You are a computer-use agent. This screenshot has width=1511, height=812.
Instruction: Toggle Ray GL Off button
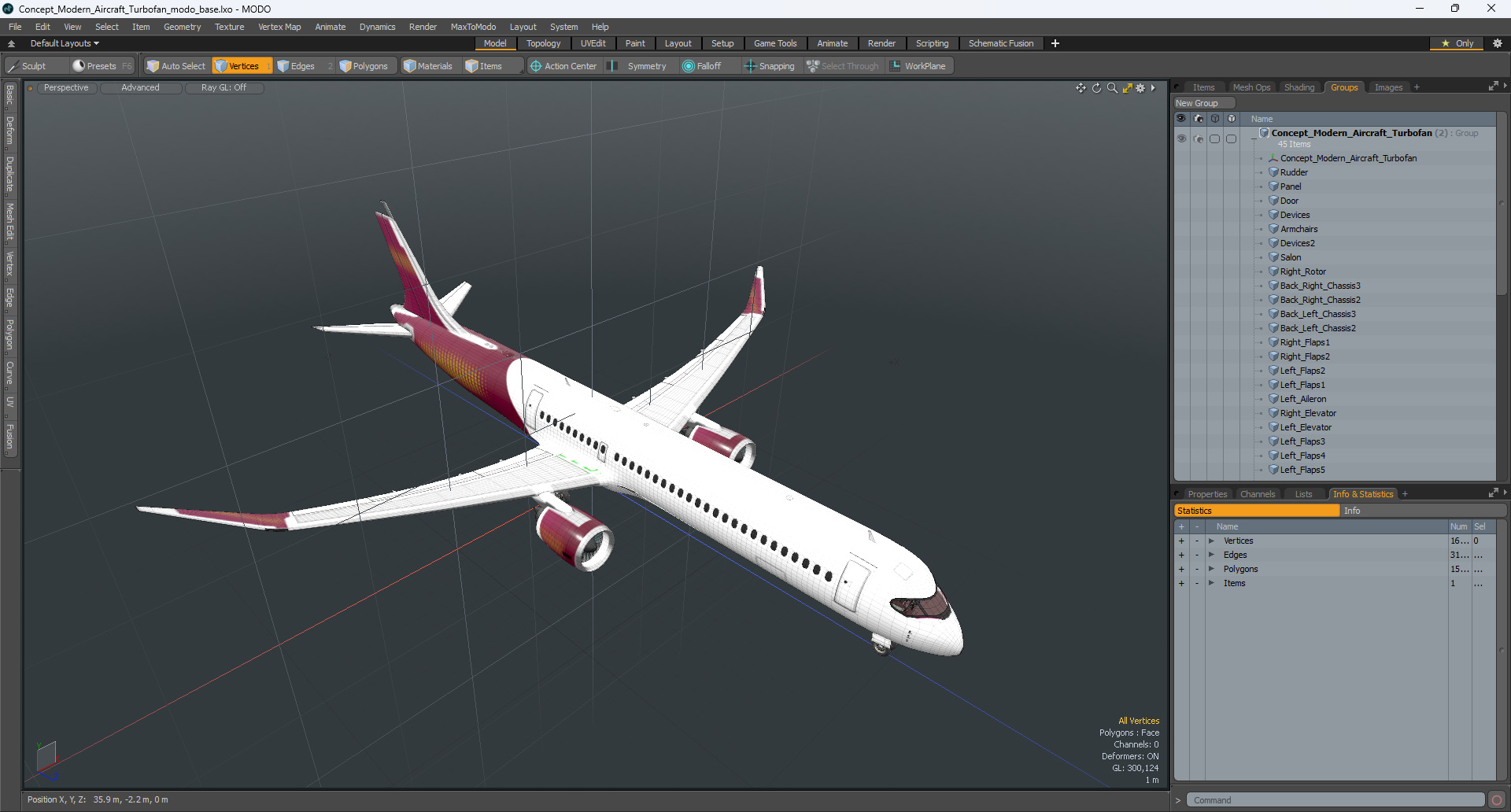(x=224, y=88)
